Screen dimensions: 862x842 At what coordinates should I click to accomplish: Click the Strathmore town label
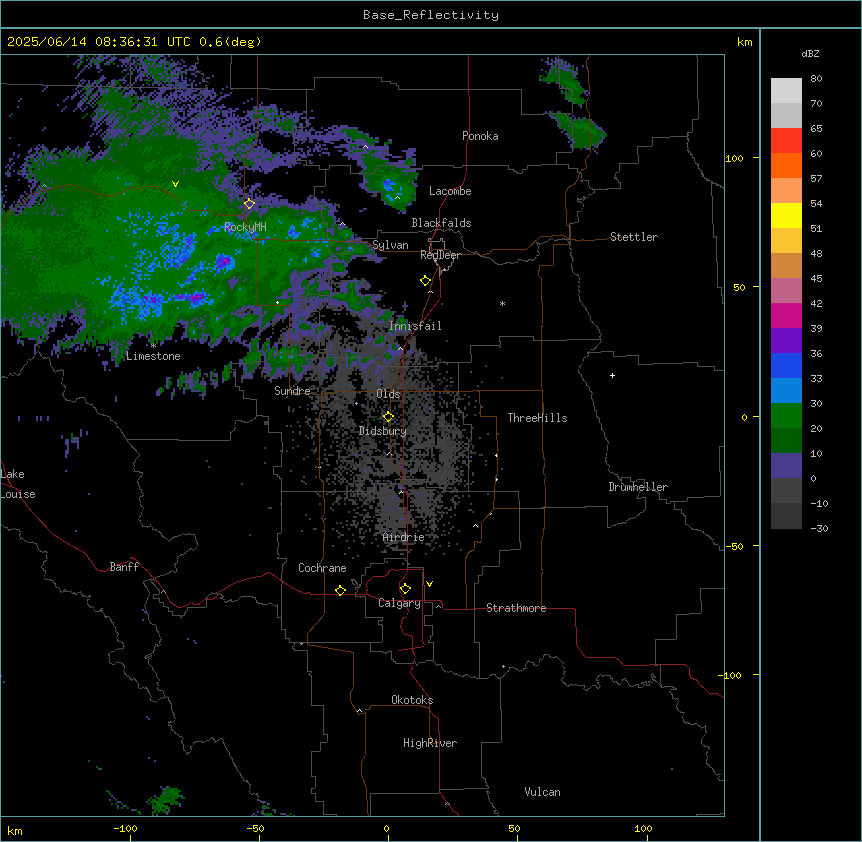click(x=516, y=608)
